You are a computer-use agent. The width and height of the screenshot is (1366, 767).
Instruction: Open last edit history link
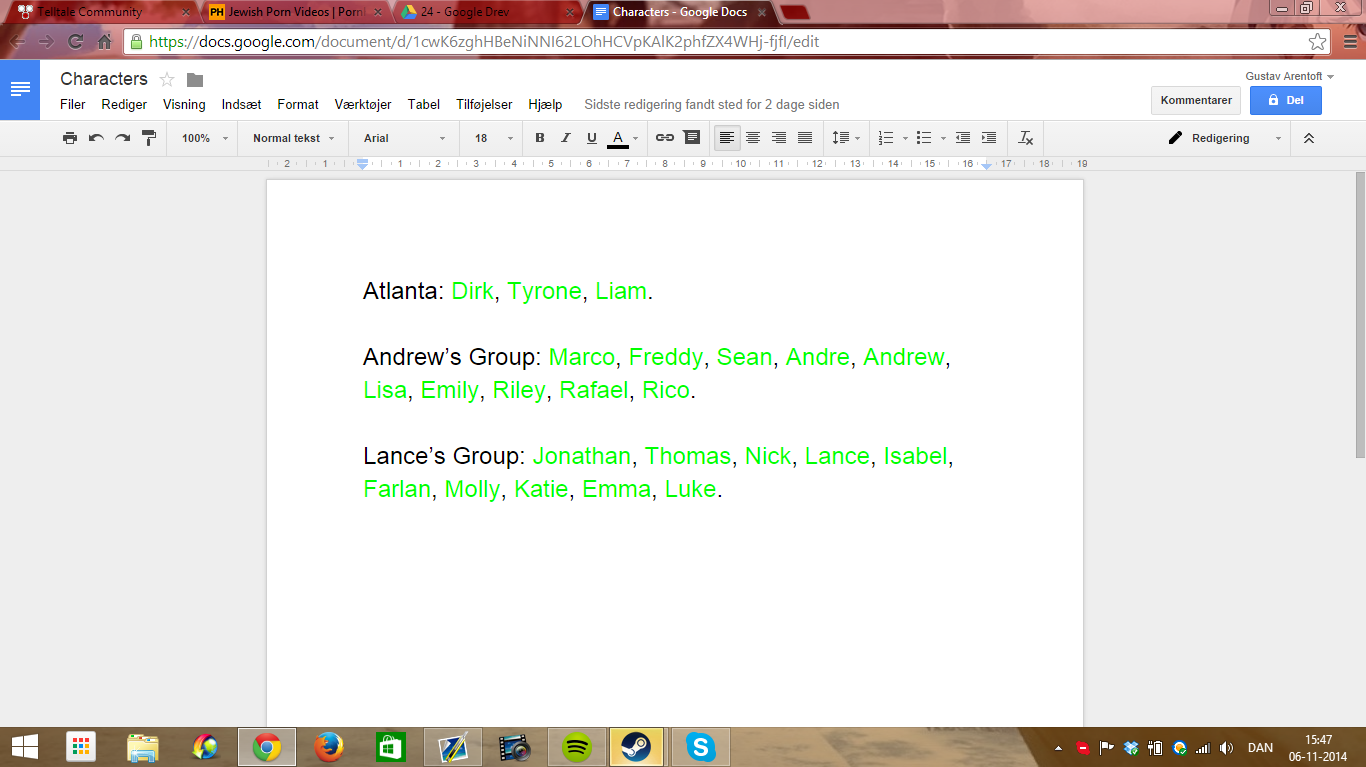pos(712,104)
